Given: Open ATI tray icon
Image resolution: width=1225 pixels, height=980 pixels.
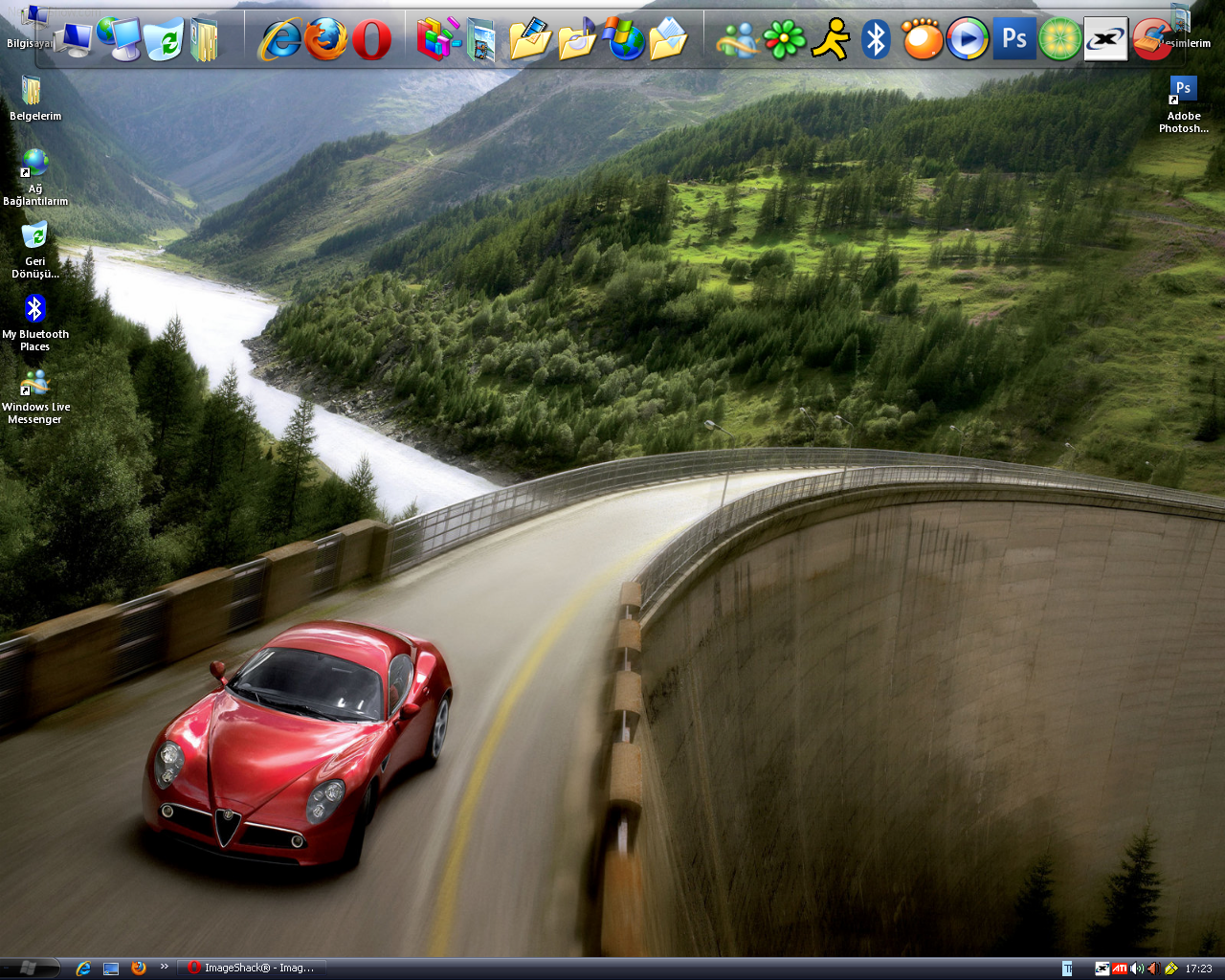Looking at the screenshot, I should pyautogui.click(x=1119, y=969).
